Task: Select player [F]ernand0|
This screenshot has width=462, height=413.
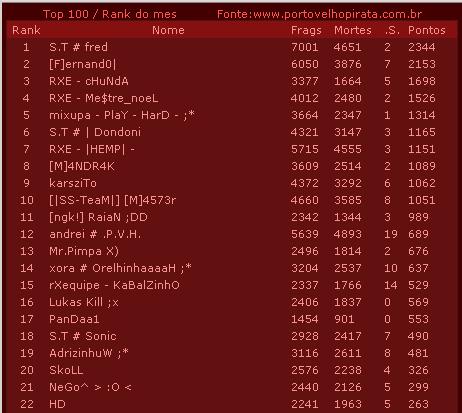Action: click(x=83, y=64)
